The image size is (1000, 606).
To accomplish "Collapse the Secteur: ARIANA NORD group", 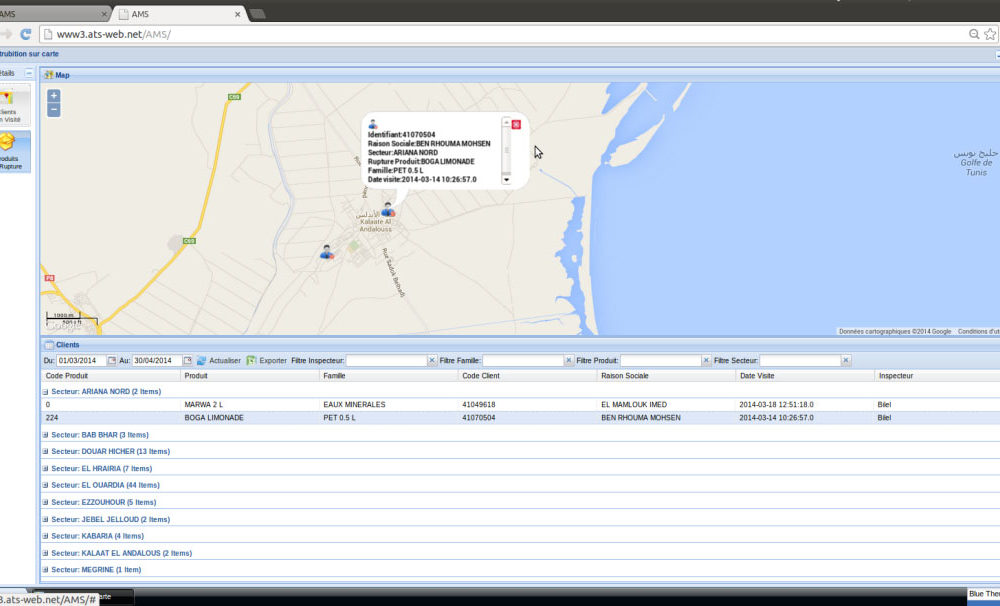I will click(46, 392).
